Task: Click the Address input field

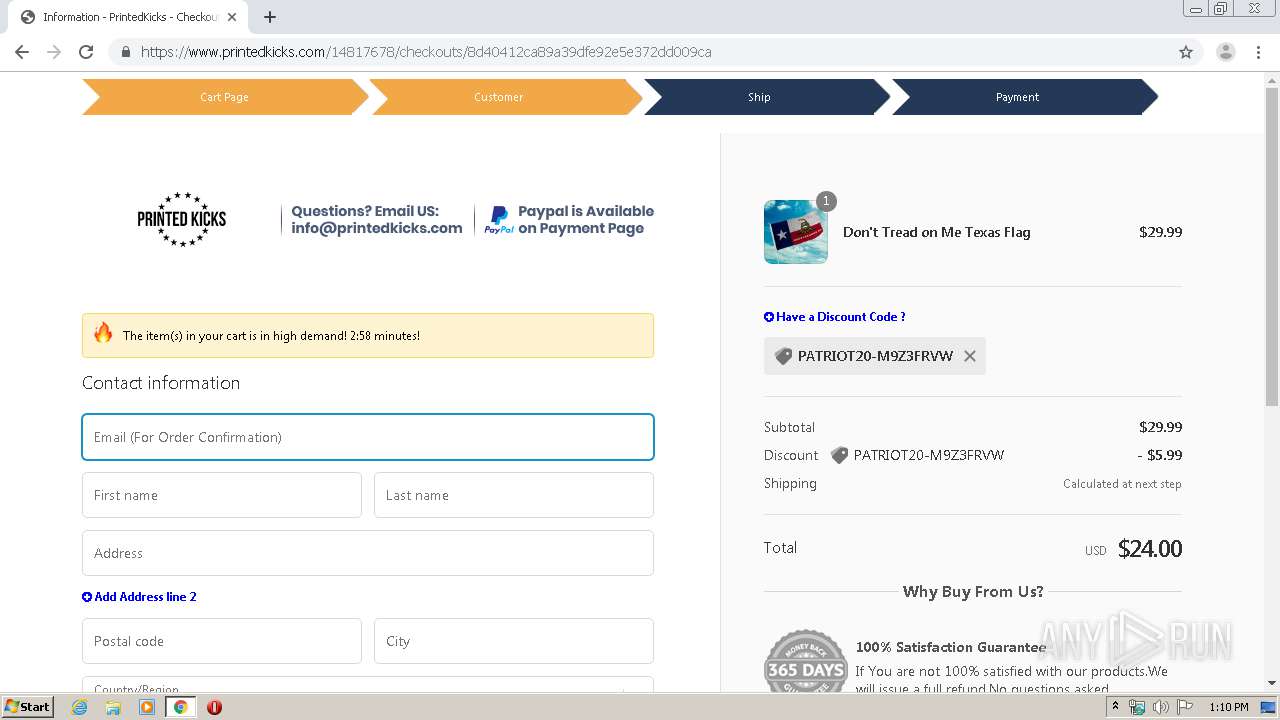Action: tap(368, 553)
